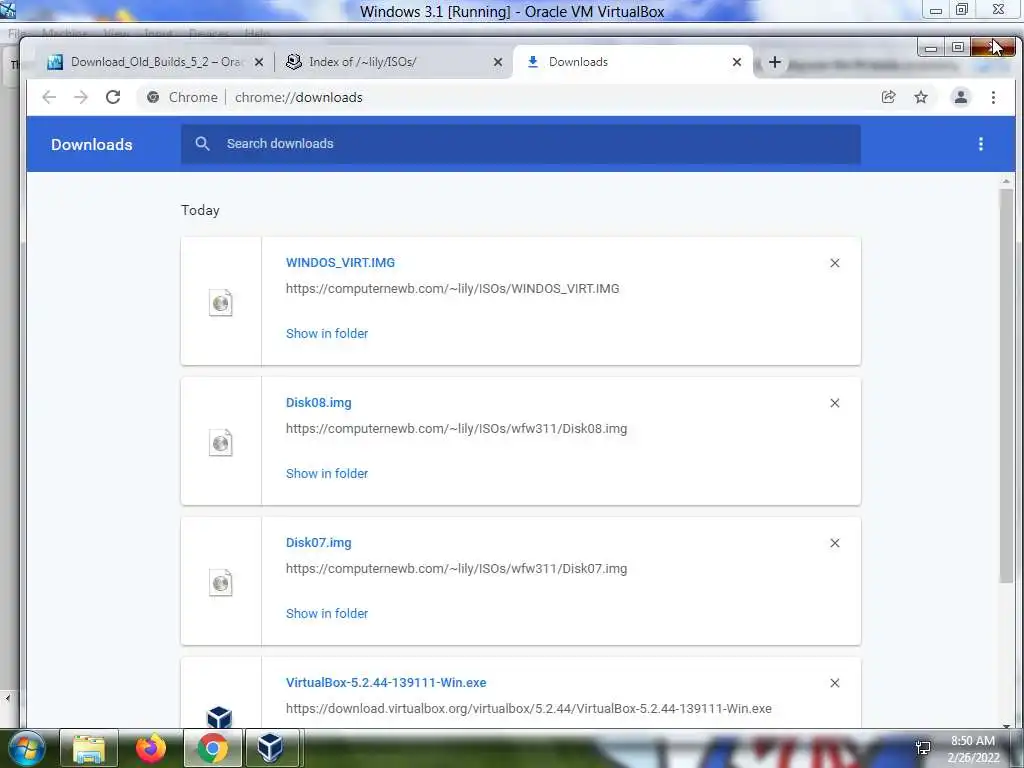This screenshot has height=768, width=1024.
Task: Minimize the VirtualBox VM window
Action: 936,10
